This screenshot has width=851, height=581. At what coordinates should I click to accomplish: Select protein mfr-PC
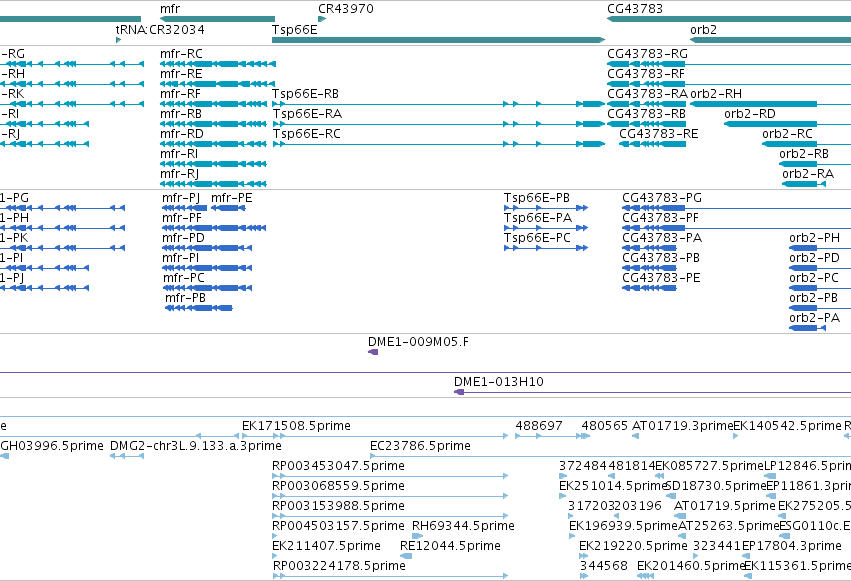207,288
